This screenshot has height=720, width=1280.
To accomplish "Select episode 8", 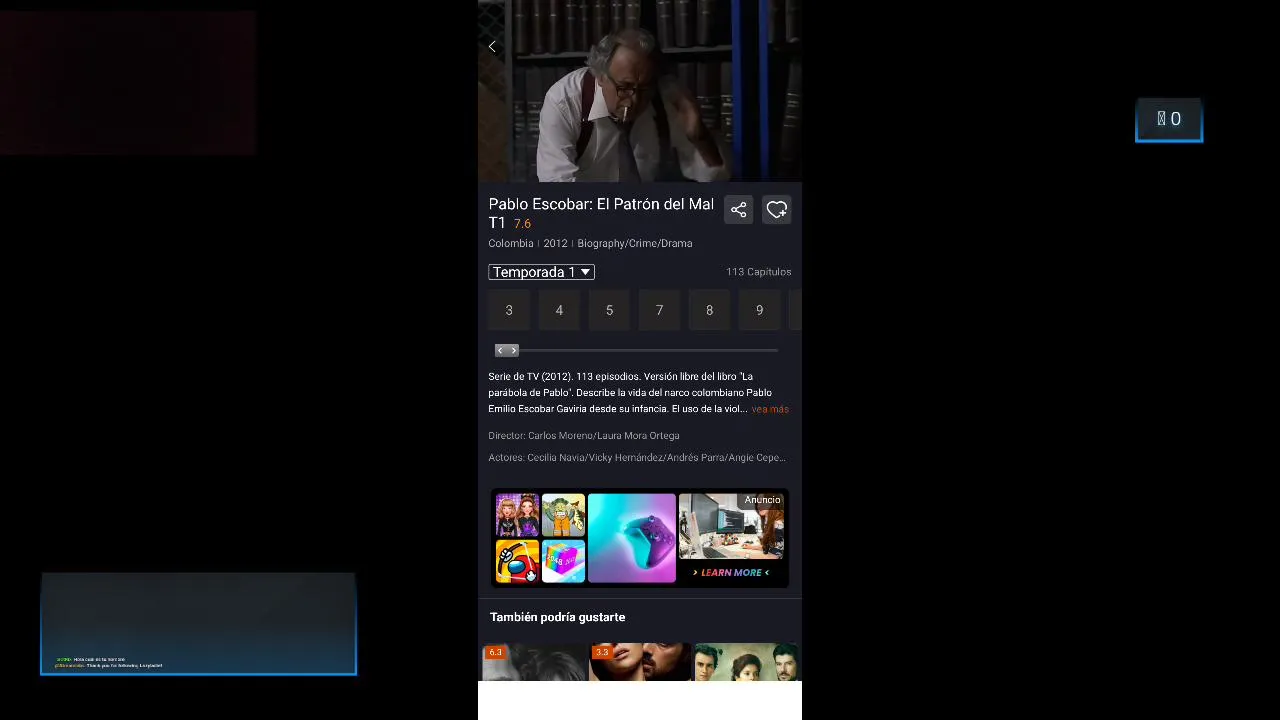I will tap(709, 310).
